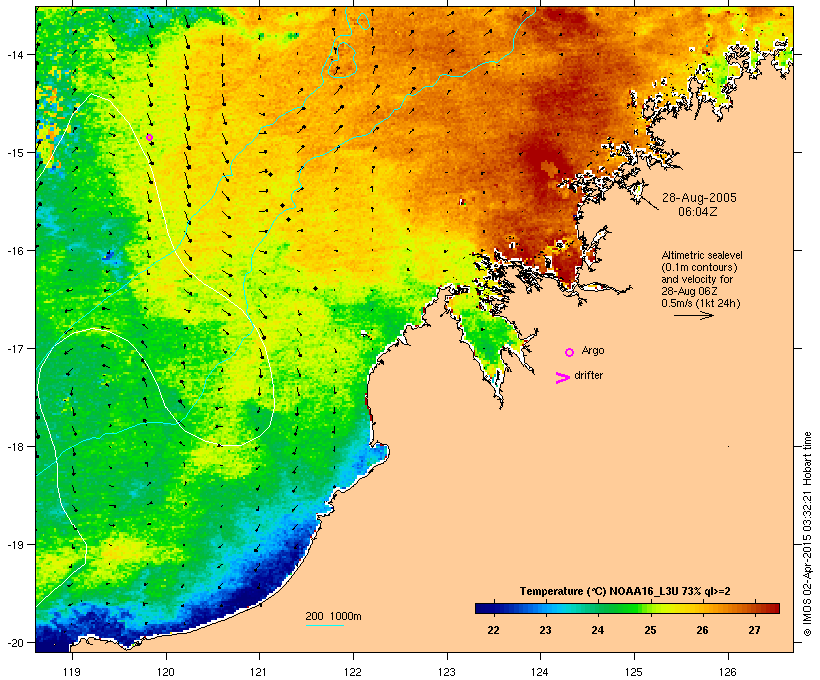
Task: Click the longitude label 125
Action: 634,672
